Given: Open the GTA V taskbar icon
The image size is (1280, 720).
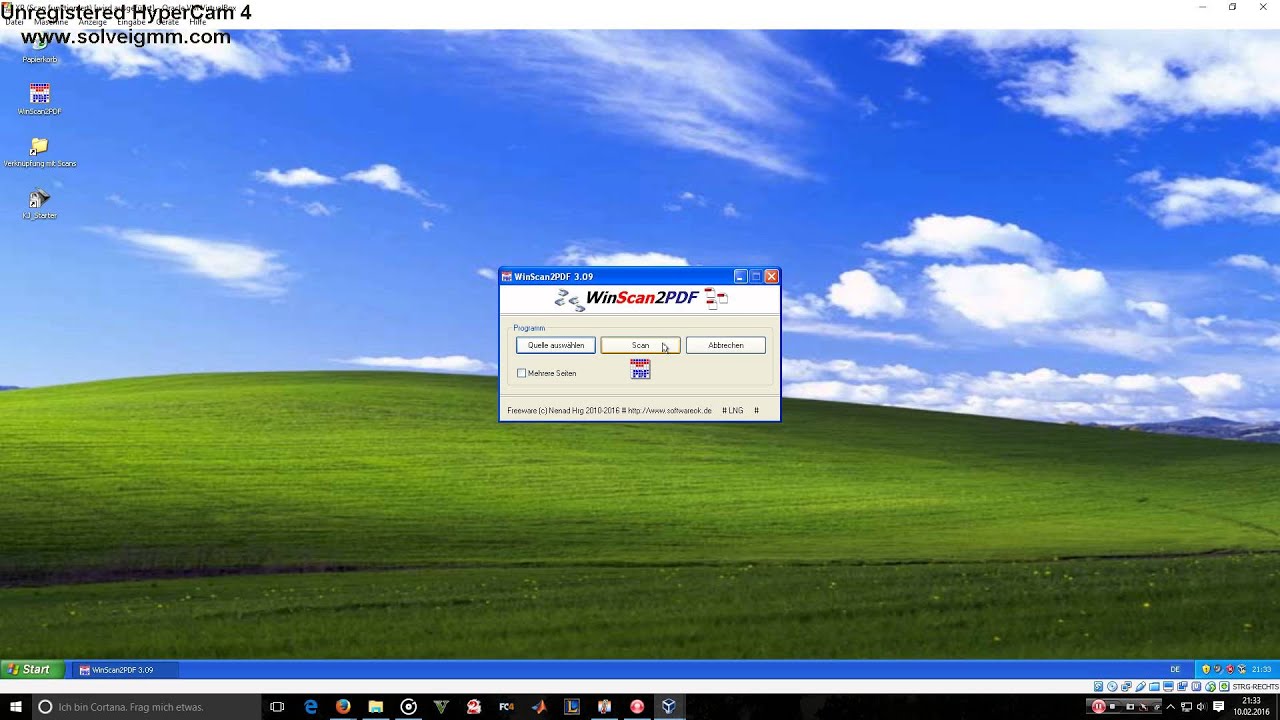Looking at the screenshot, I should click(x=441, y=707).
